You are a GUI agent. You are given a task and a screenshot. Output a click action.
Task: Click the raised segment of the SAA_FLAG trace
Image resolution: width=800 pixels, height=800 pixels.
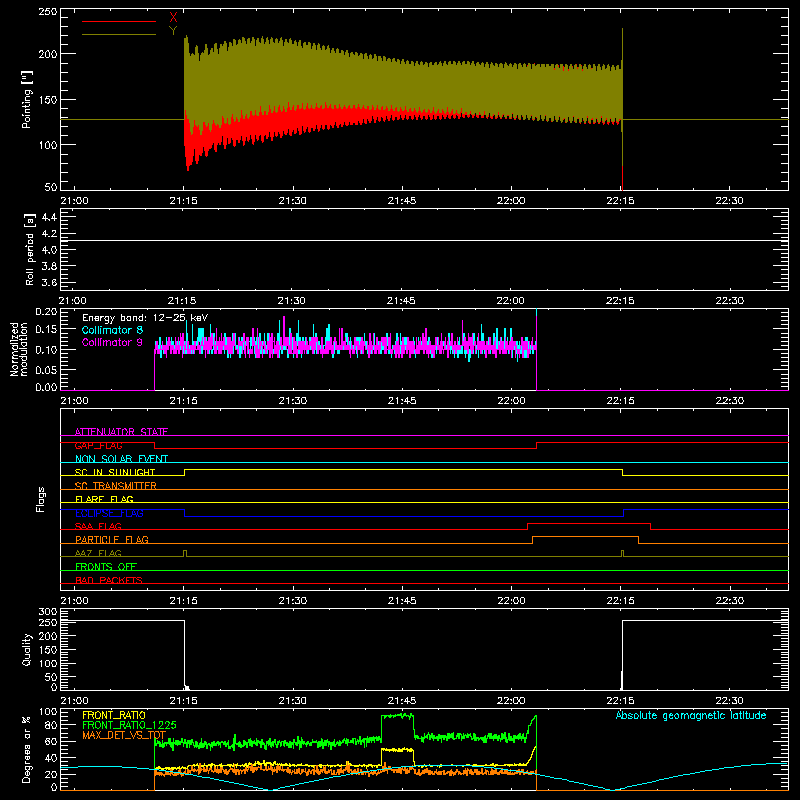589,523
